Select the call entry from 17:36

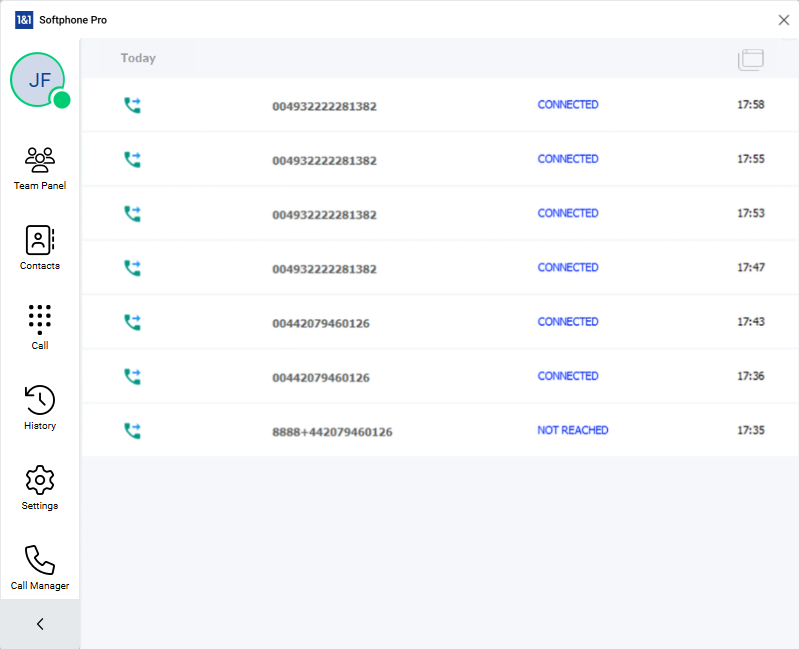(x=439, y=377)
